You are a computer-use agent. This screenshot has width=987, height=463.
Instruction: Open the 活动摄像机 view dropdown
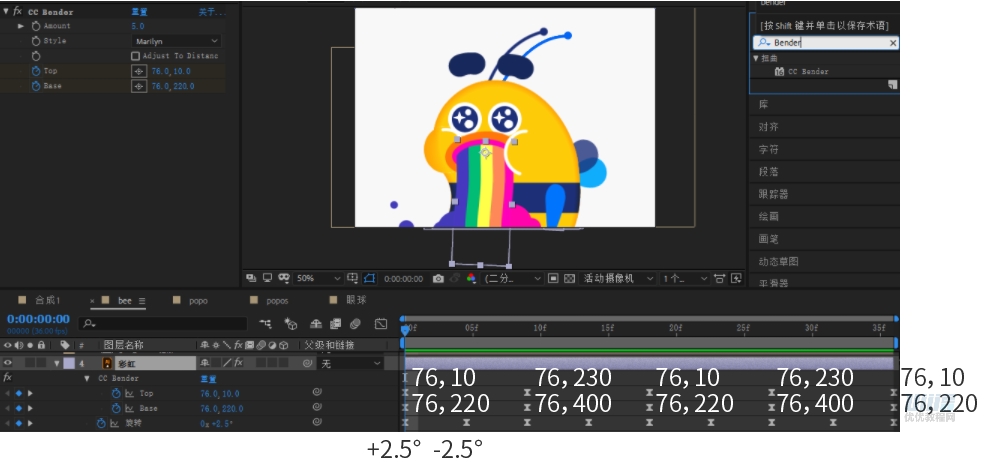pyautogui.click(x=618, y=278)
